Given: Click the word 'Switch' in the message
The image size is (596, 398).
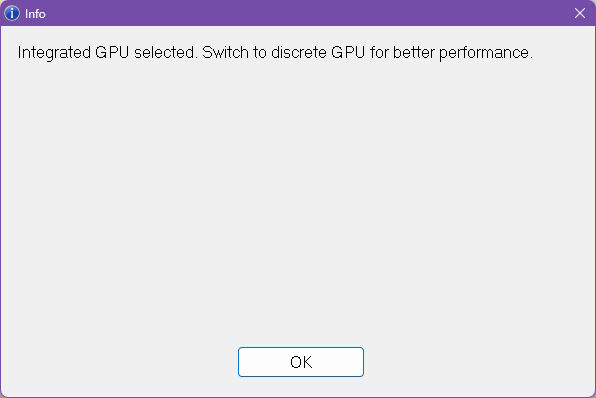Looking at the screenshot, I should tap(225, 52).
